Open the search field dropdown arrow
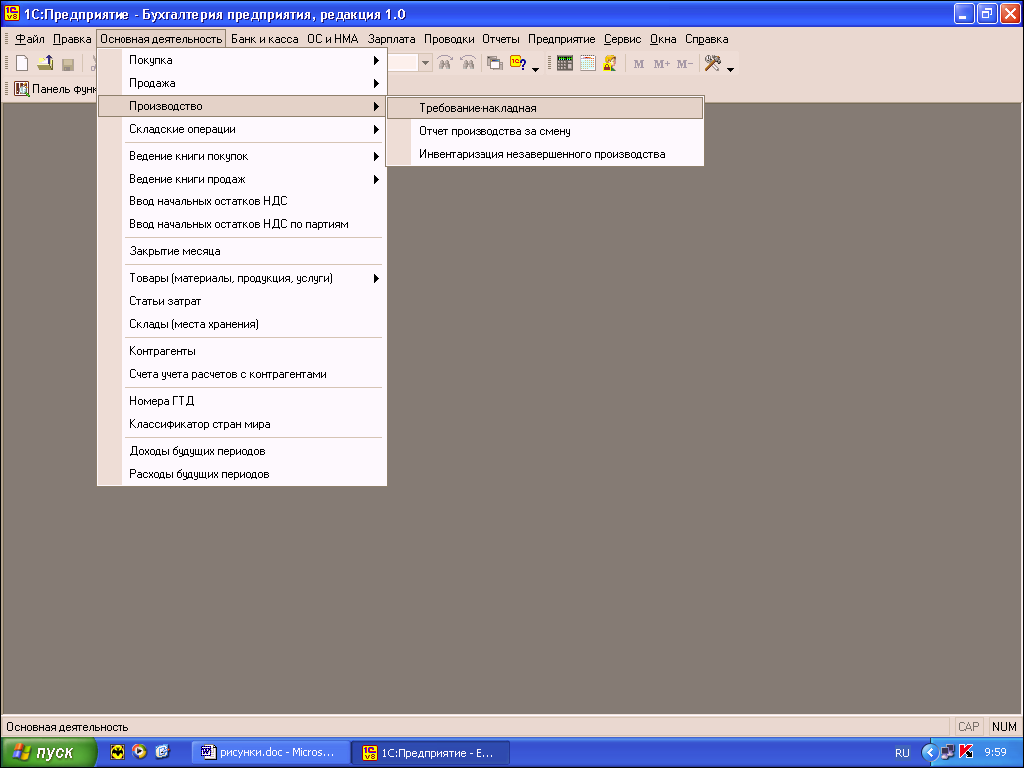Viewport: 1024px width, 768px height. click(x=425, y=63)
